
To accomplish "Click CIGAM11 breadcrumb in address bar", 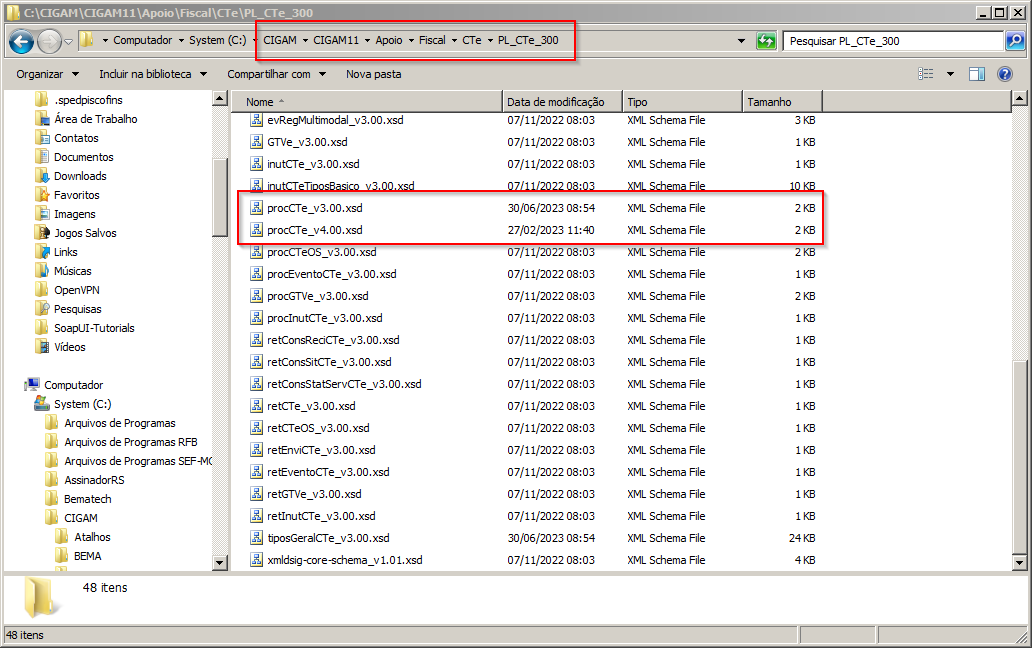I will pyautogui.click(x=336, y=40).
